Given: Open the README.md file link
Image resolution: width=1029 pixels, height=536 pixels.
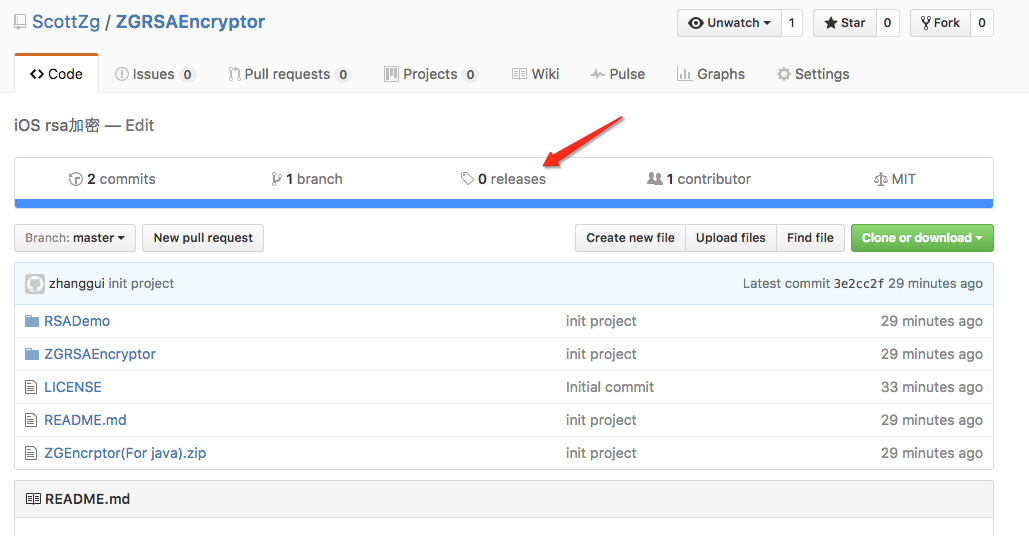Looking at the screenshot, I should point(85,420).
